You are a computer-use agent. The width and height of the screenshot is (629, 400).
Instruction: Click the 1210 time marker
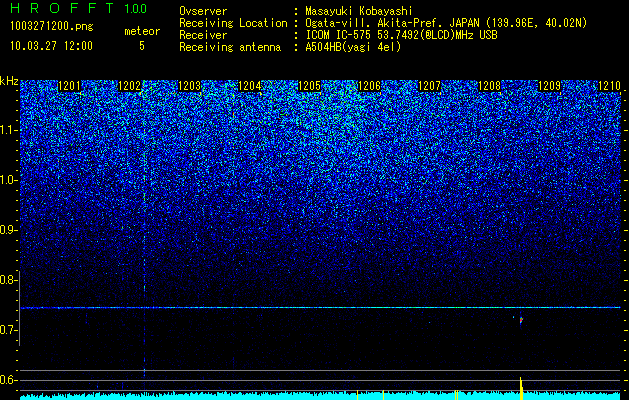coord(609,86)
